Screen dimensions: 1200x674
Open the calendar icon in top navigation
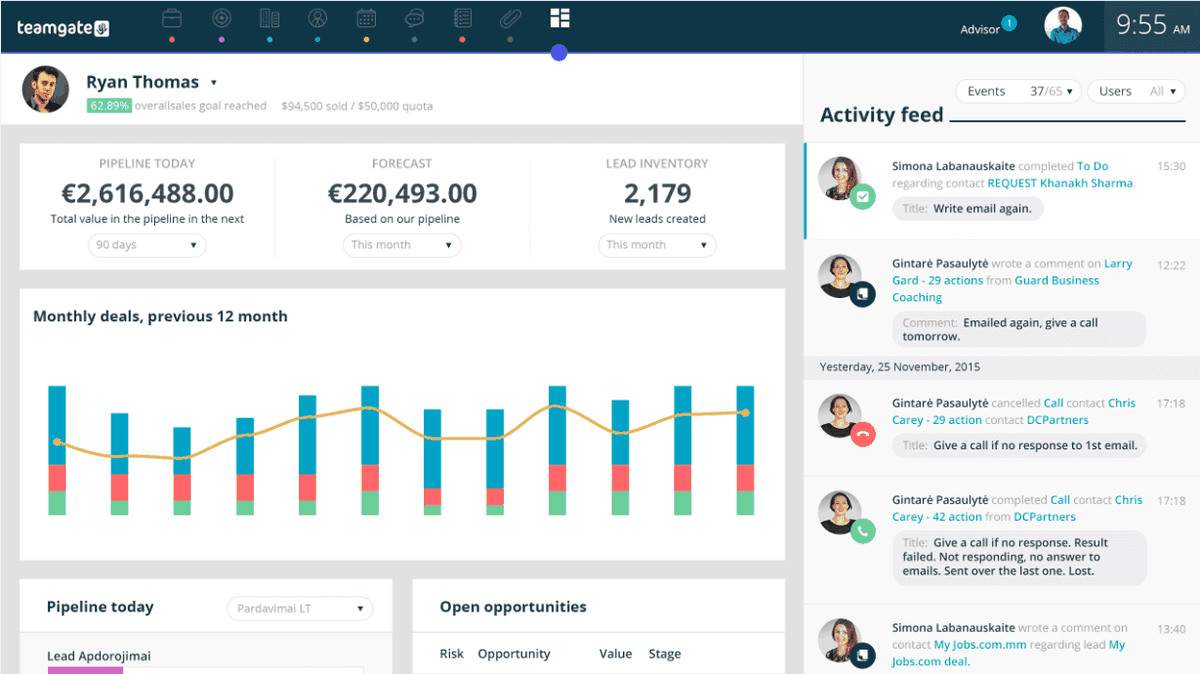[366, 19]
